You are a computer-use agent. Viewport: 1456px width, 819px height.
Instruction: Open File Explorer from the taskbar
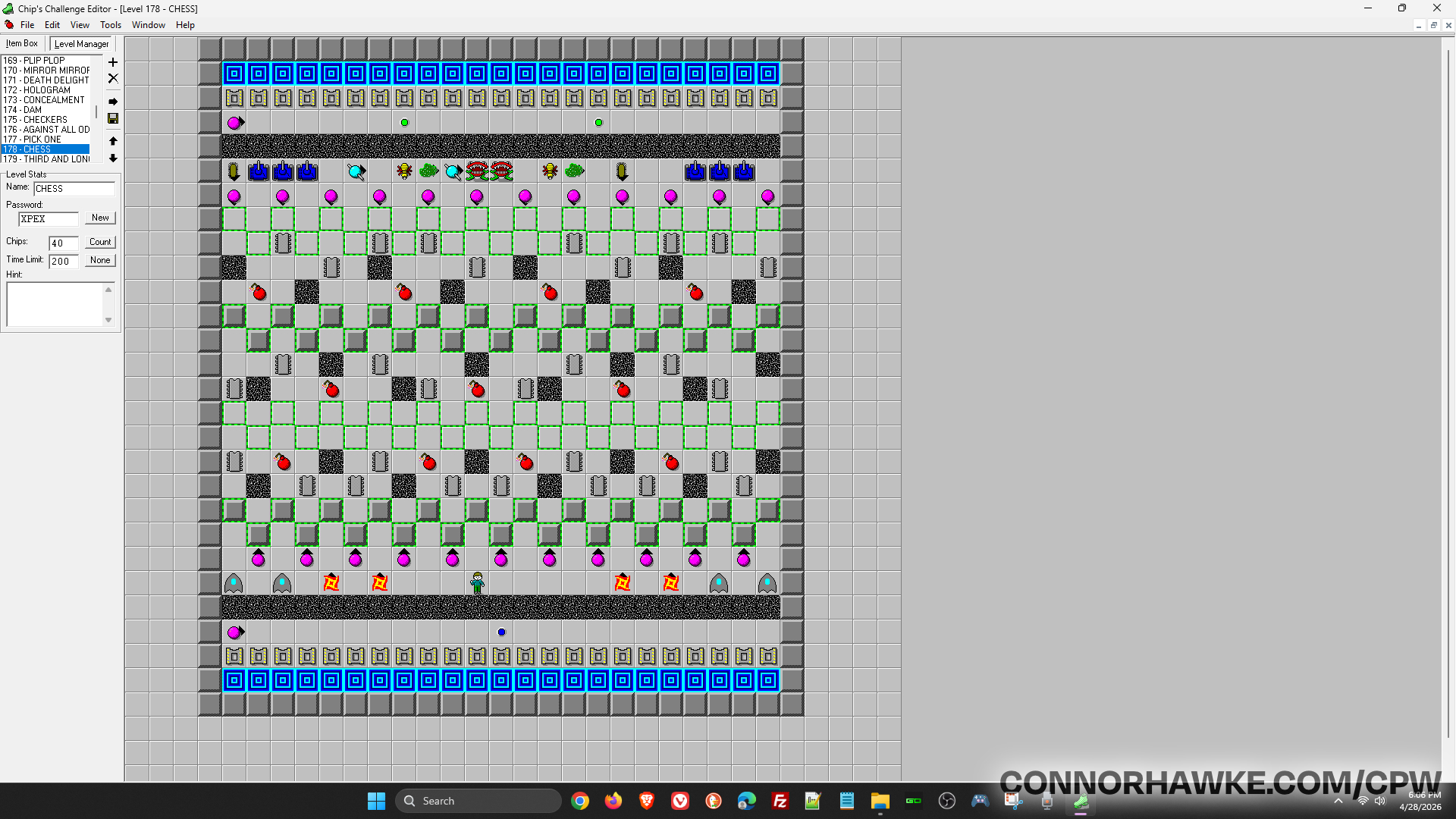coord(880,801)
